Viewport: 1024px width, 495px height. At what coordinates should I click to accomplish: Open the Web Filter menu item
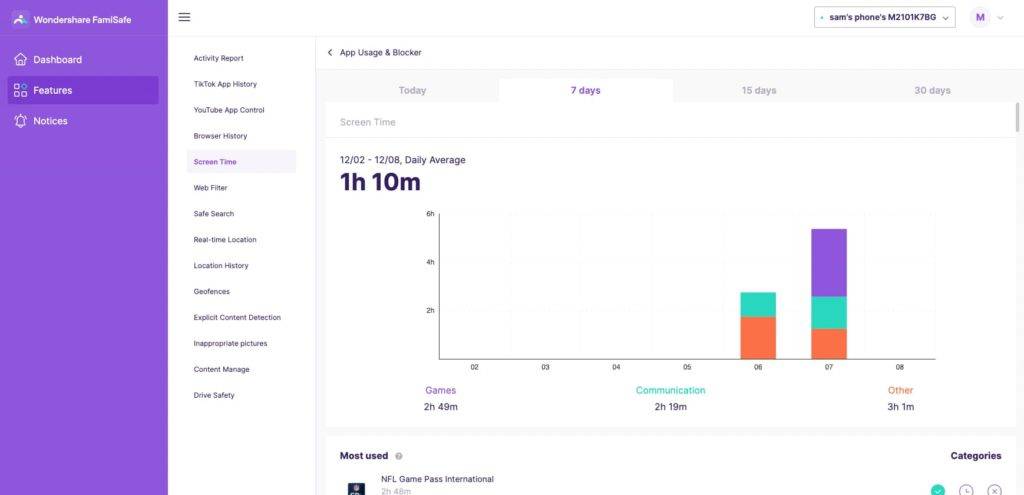(210, 188)
